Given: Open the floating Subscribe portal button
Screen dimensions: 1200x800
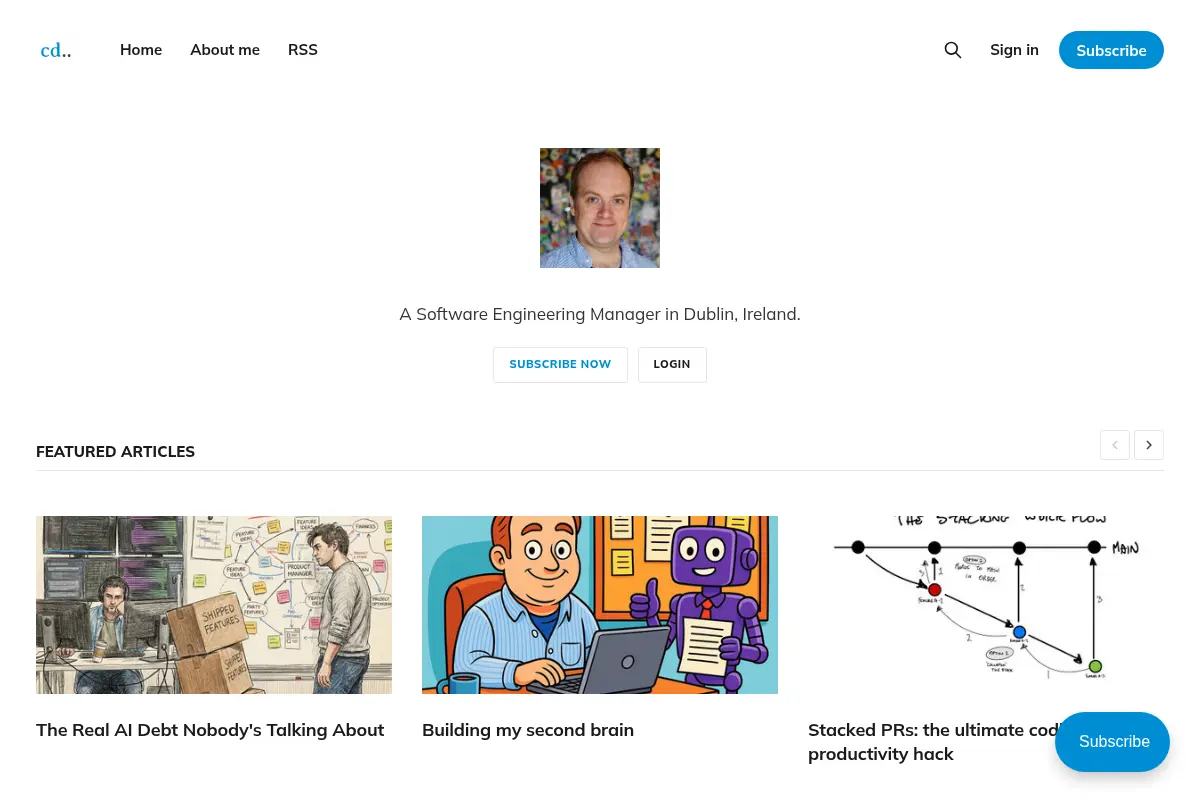Looking at the screenshot, I should pos(1112,742).
